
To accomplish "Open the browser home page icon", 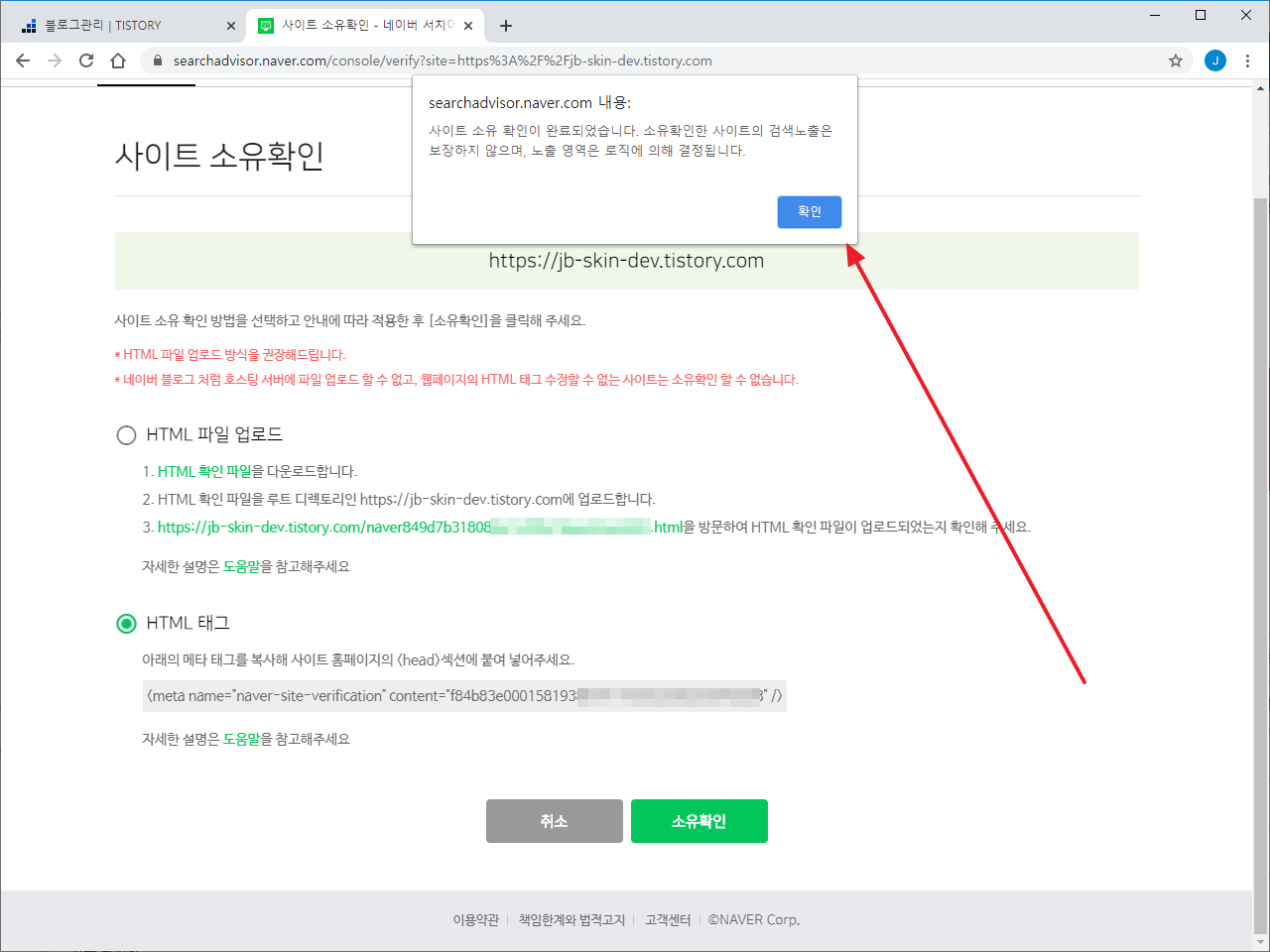I will pyautogui.click(x=118, y=60).
